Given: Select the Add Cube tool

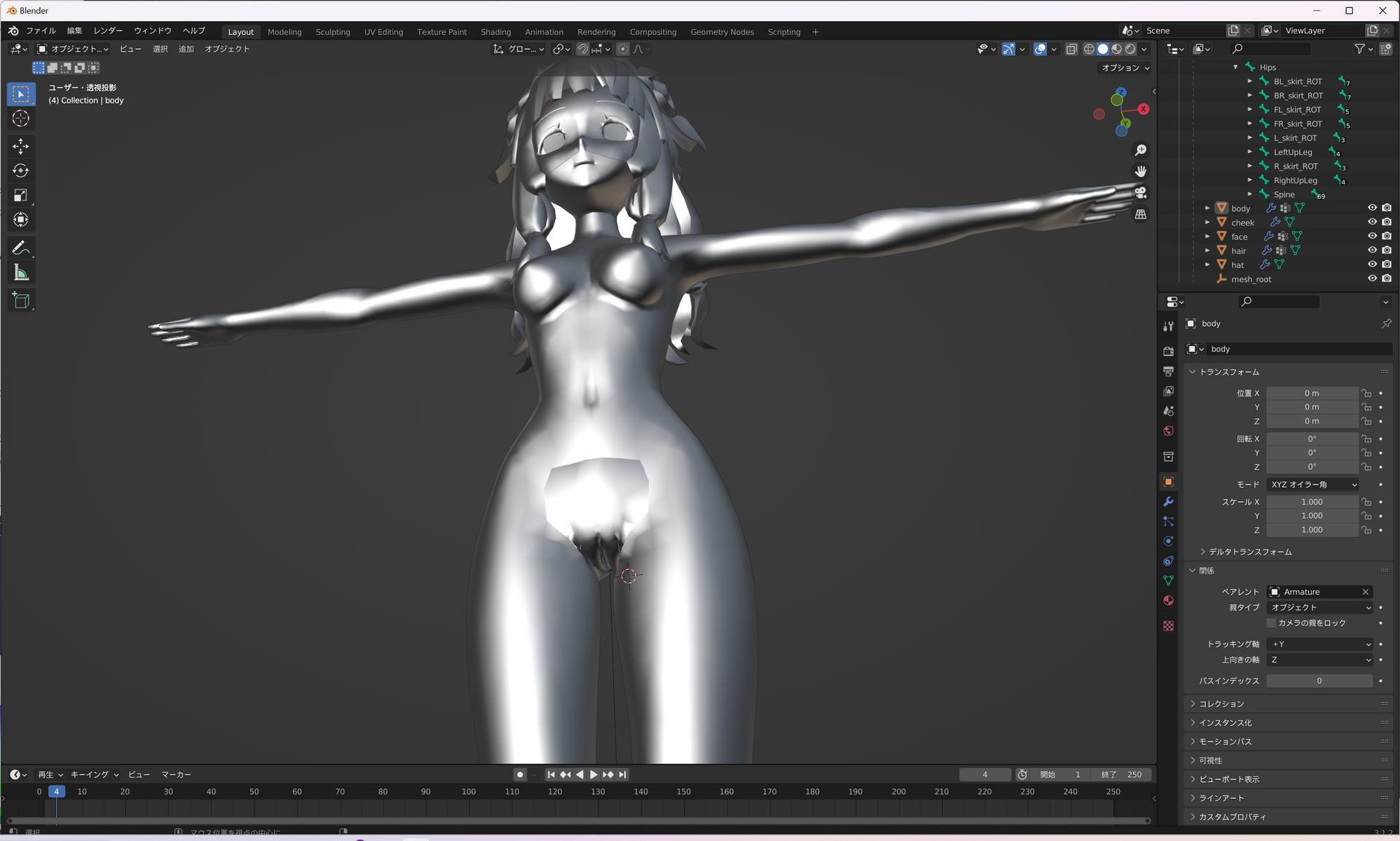Looking at the screenshot, I should click(20, 300).
